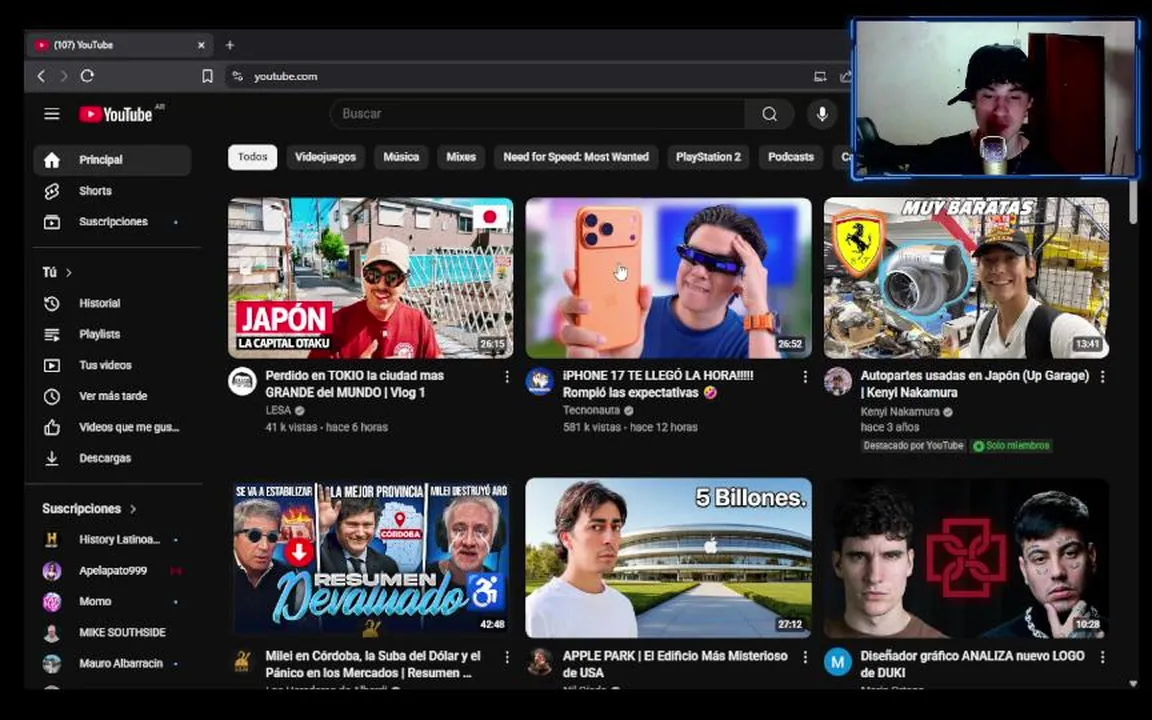The image size is (1152, 720).
Task: Open options for Perdido en TOKIO video
Action: pos(506,376)
